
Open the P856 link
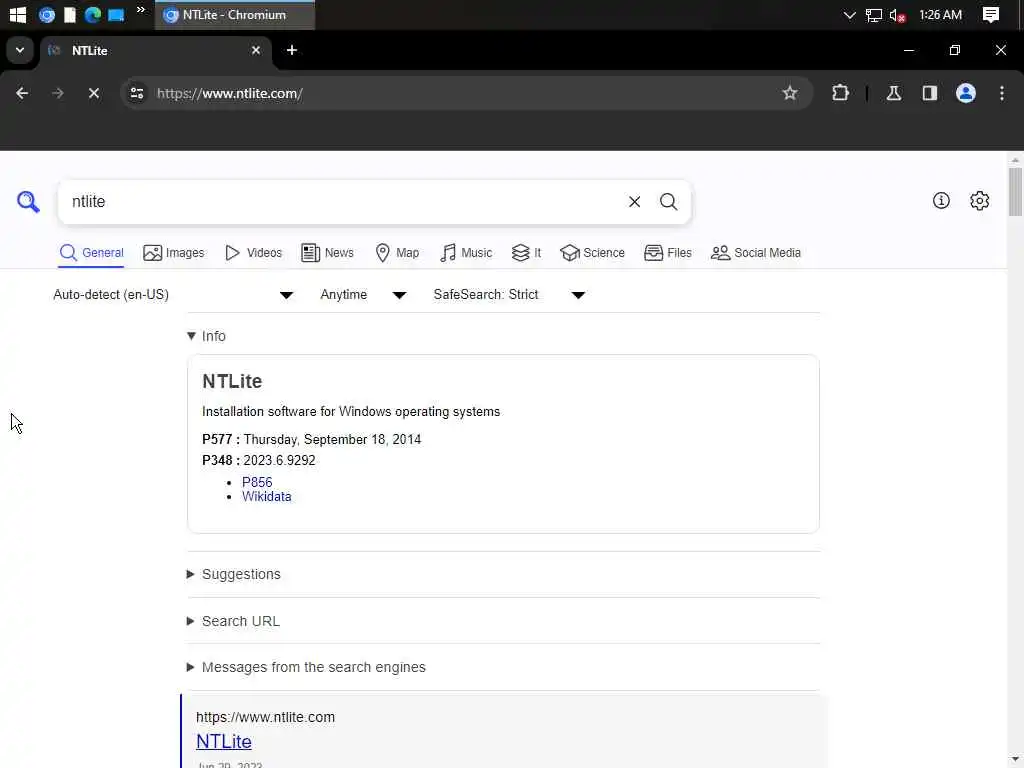click(257, 482)
